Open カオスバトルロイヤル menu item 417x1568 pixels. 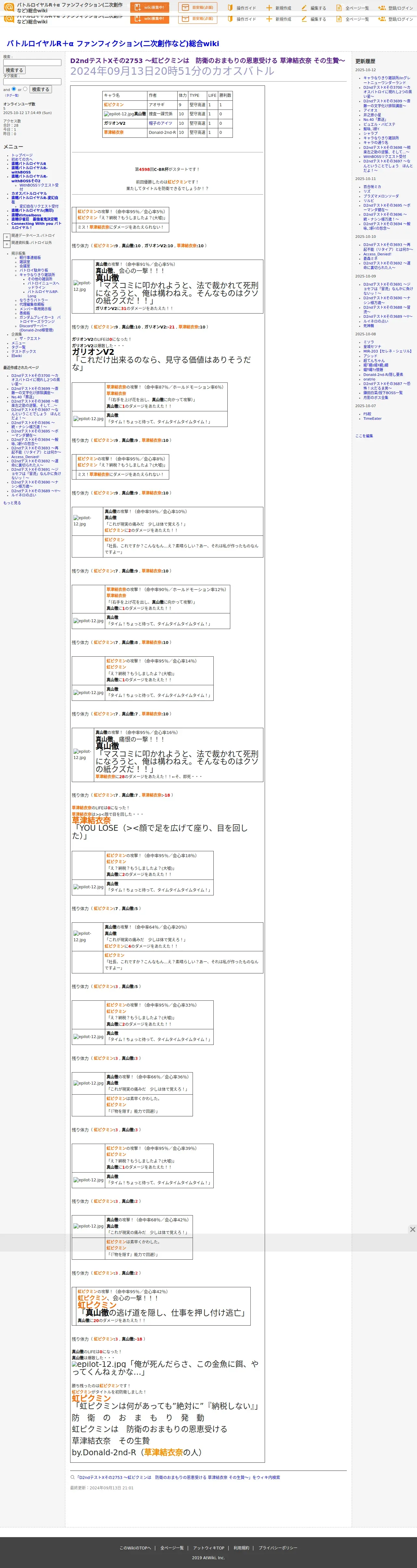click(x=29, y=194)
